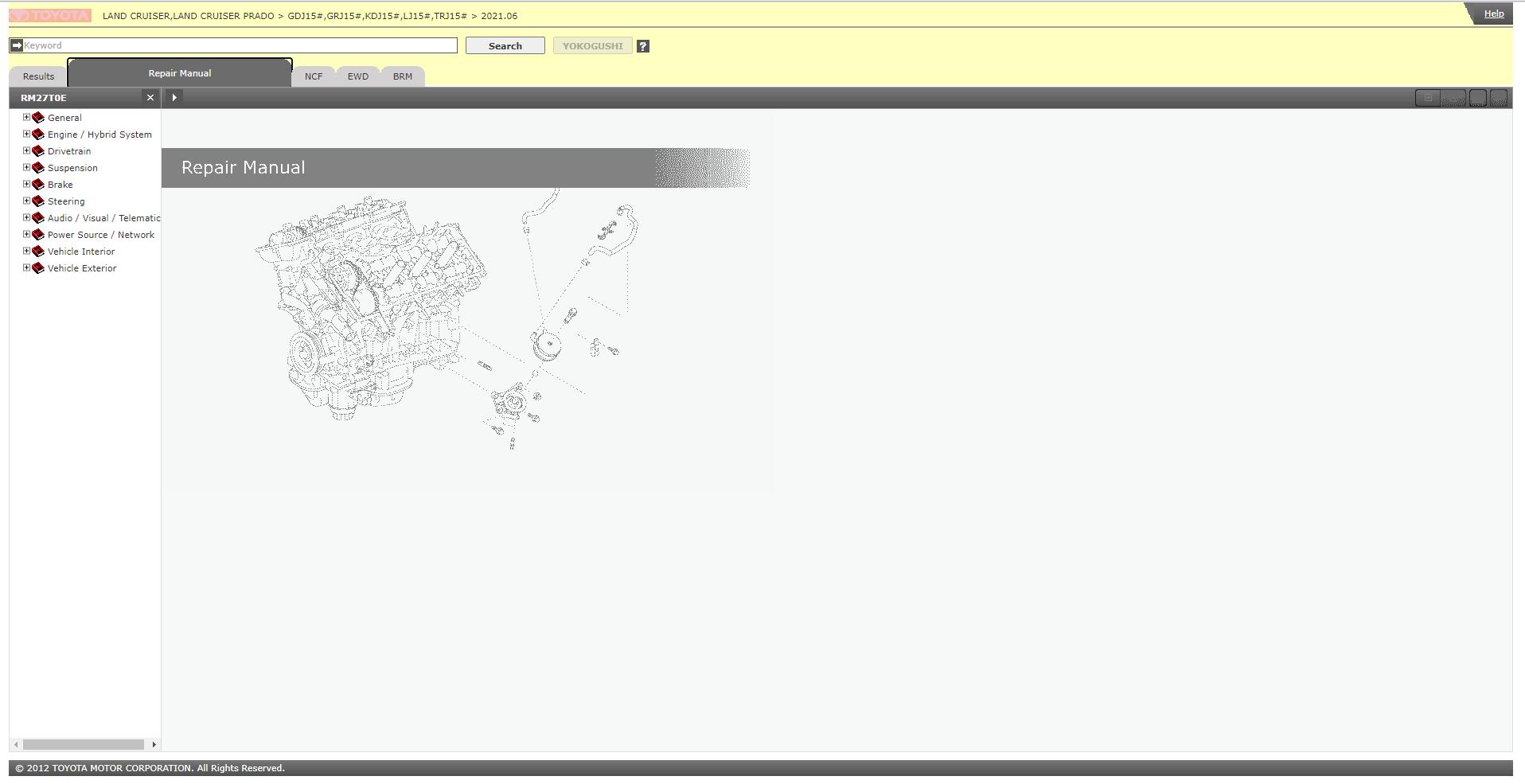
Task: Click the engine diagram illustration
Action: tap(446, 318)
